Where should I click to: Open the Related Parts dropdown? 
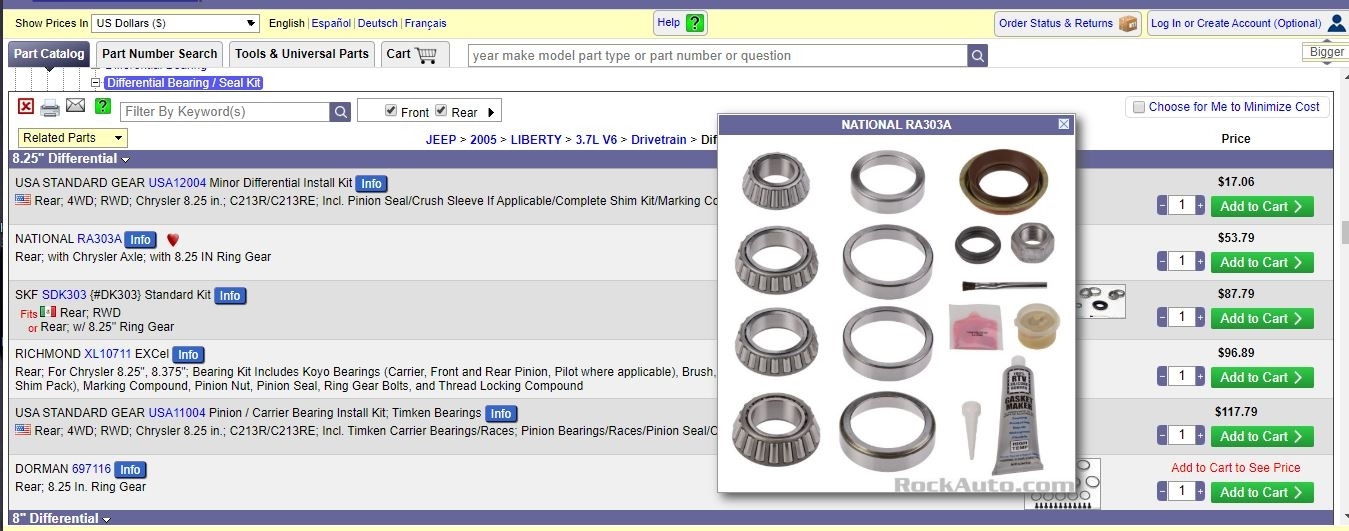pyautogui.click(x=73, y=138)
